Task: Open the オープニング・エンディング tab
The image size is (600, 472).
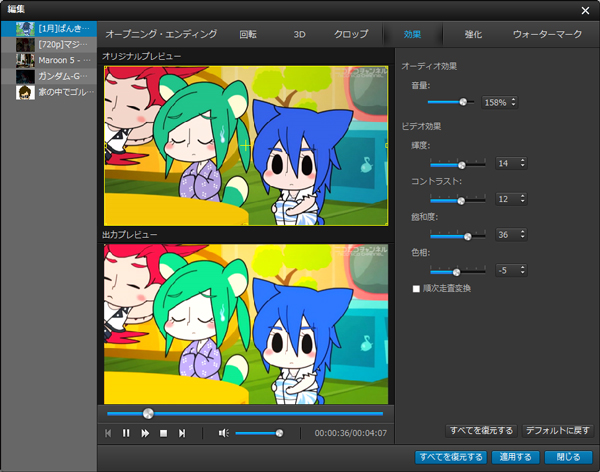Action: [x=161, y=34]
